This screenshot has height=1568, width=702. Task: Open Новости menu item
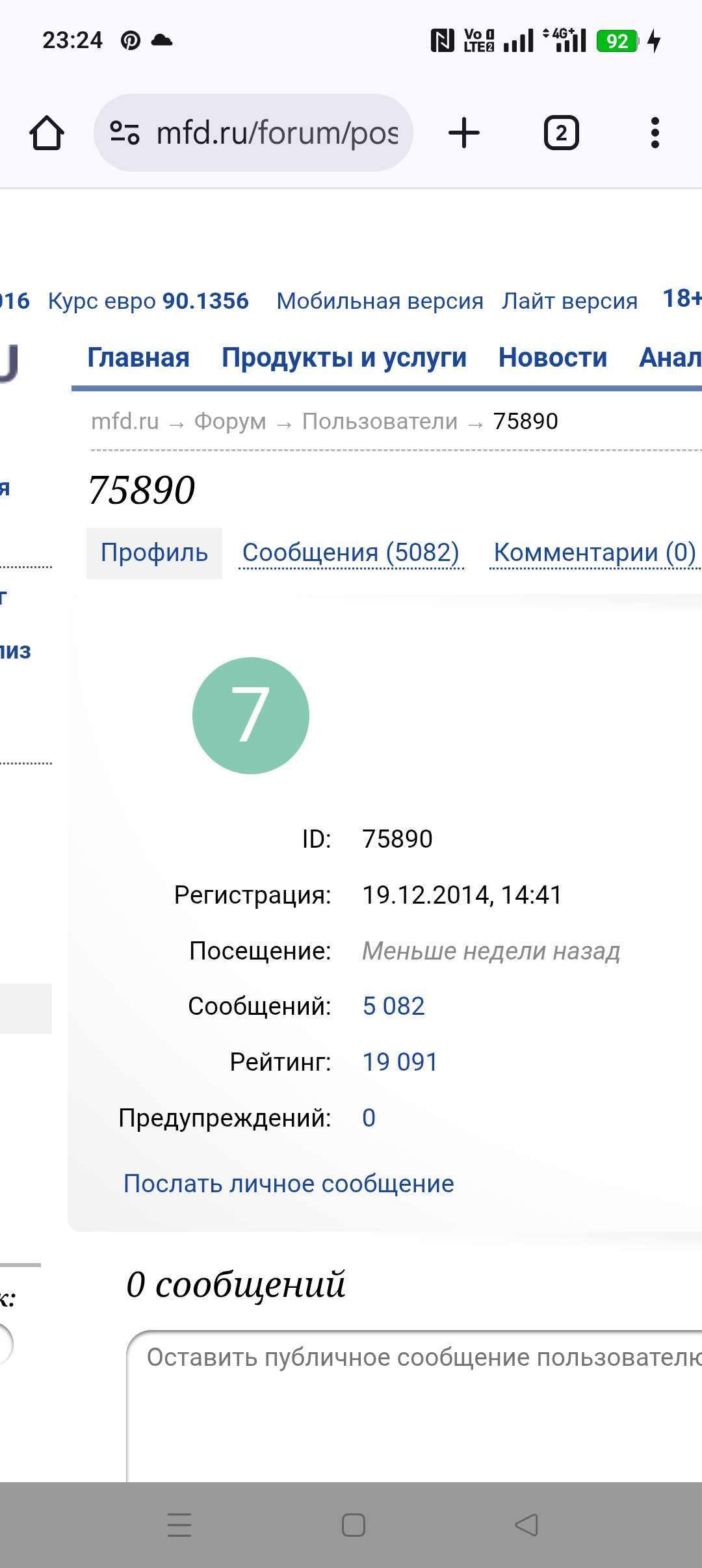point(552,358)
